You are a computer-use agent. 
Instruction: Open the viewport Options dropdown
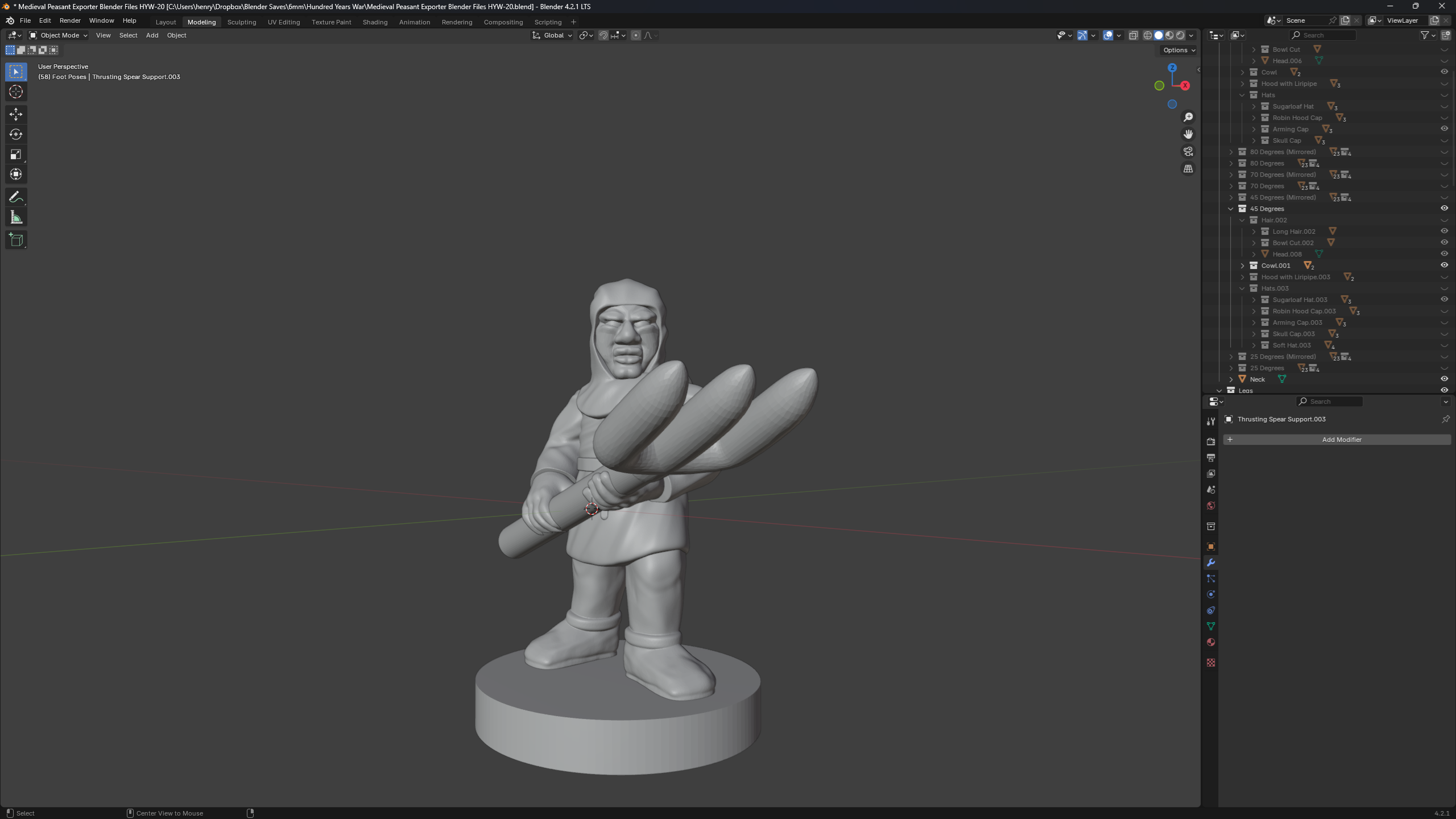(1178, 50)
